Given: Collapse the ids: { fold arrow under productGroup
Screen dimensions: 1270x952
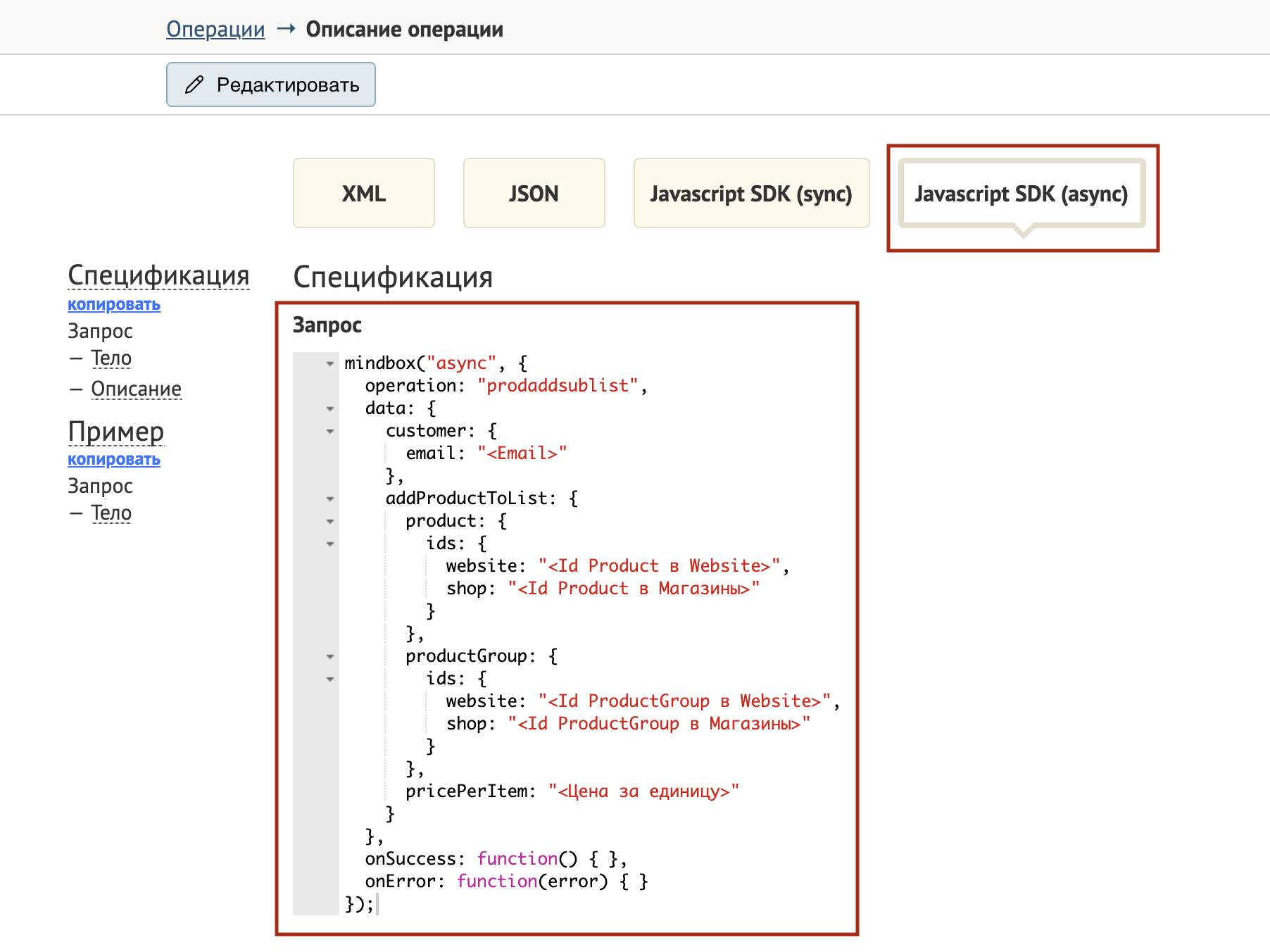Looking at the screenshot, I should (x=330, y=679).
